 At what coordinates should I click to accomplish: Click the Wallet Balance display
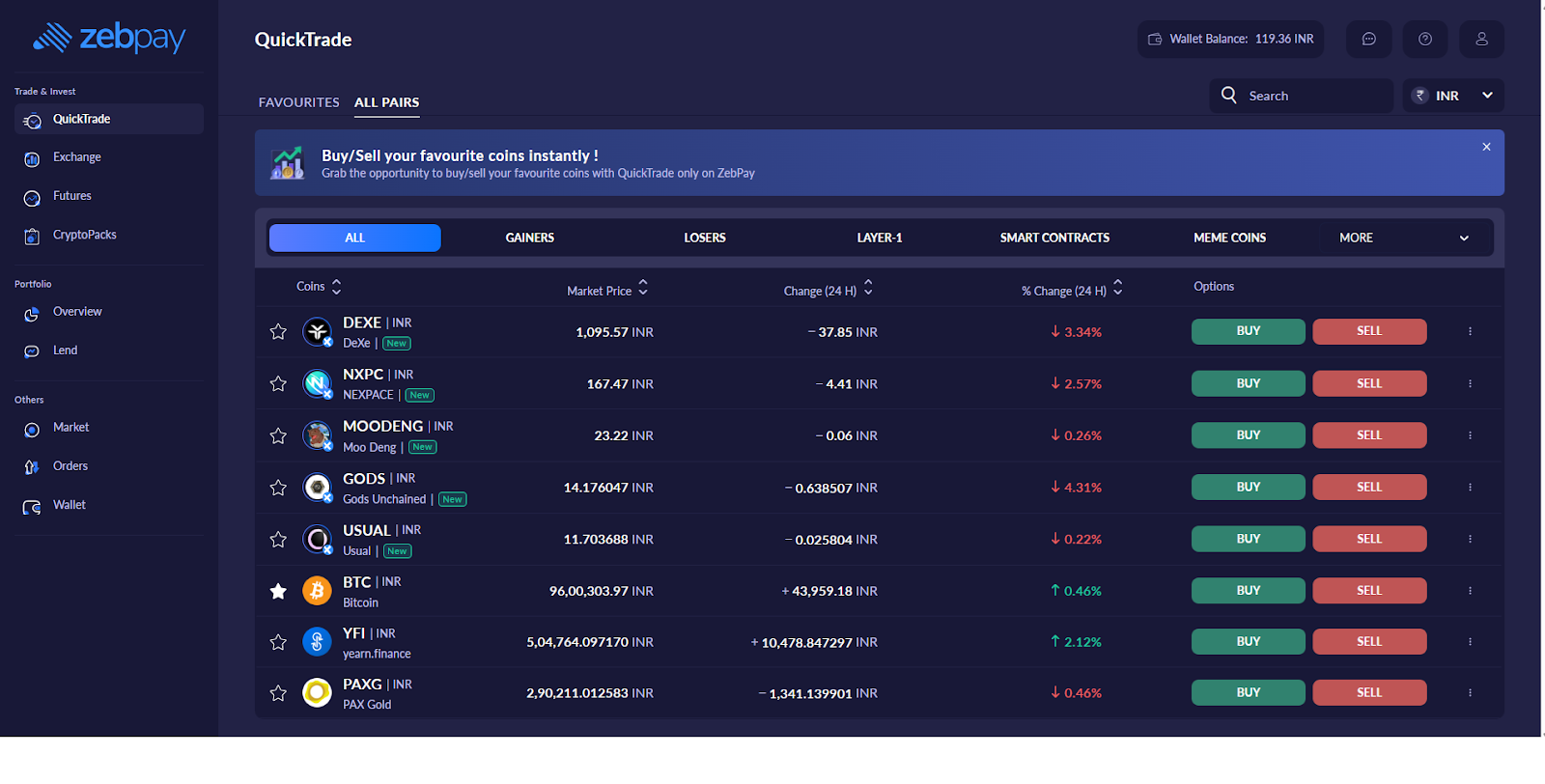pos(1230,39)
